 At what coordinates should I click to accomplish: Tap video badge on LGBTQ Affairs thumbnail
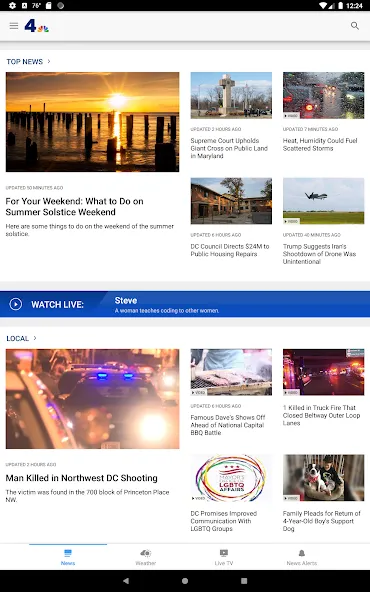click(199, 498)
